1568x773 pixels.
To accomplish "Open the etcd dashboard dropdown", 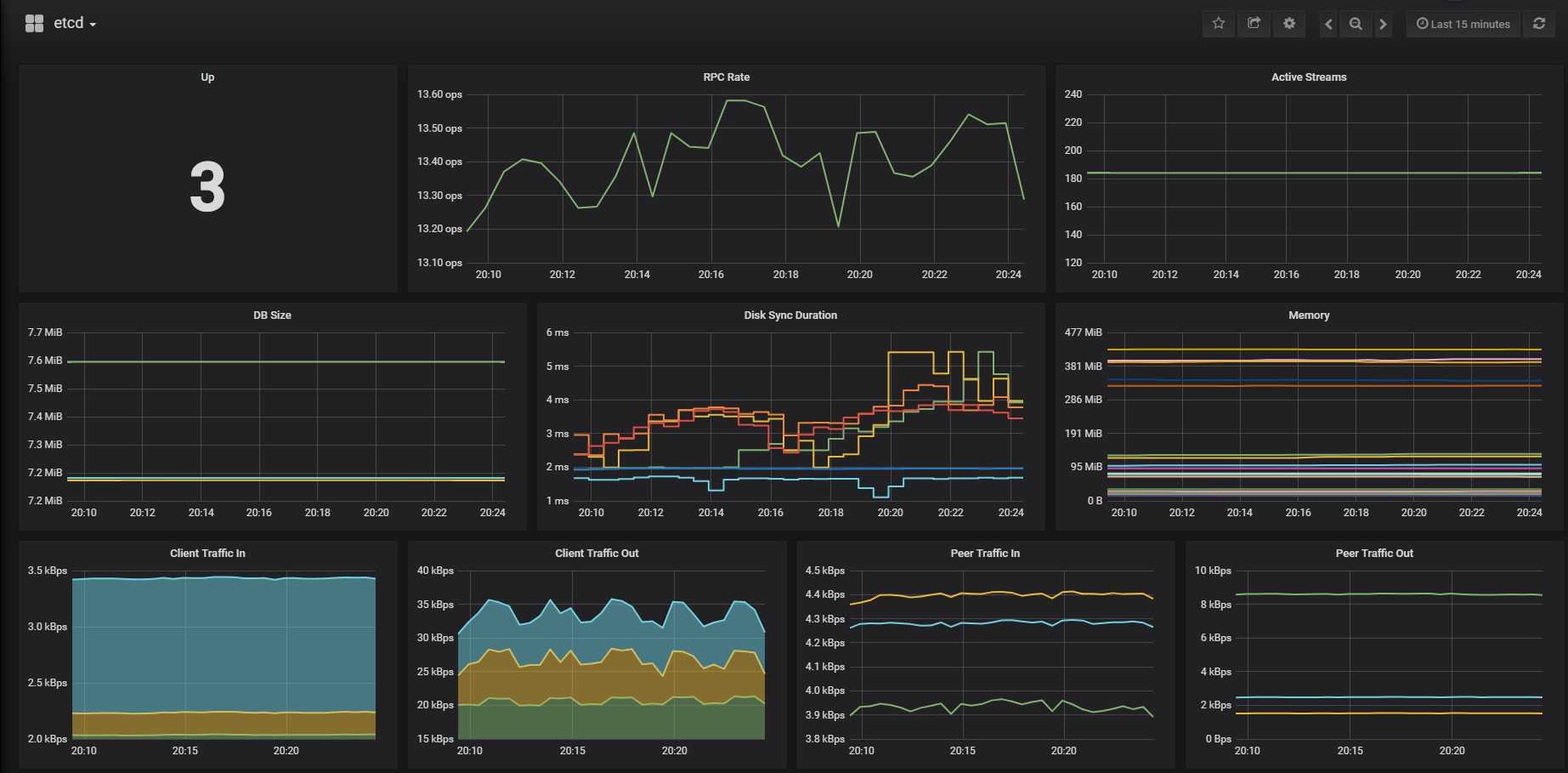I will pyautogui.click(x=75, y=24).
